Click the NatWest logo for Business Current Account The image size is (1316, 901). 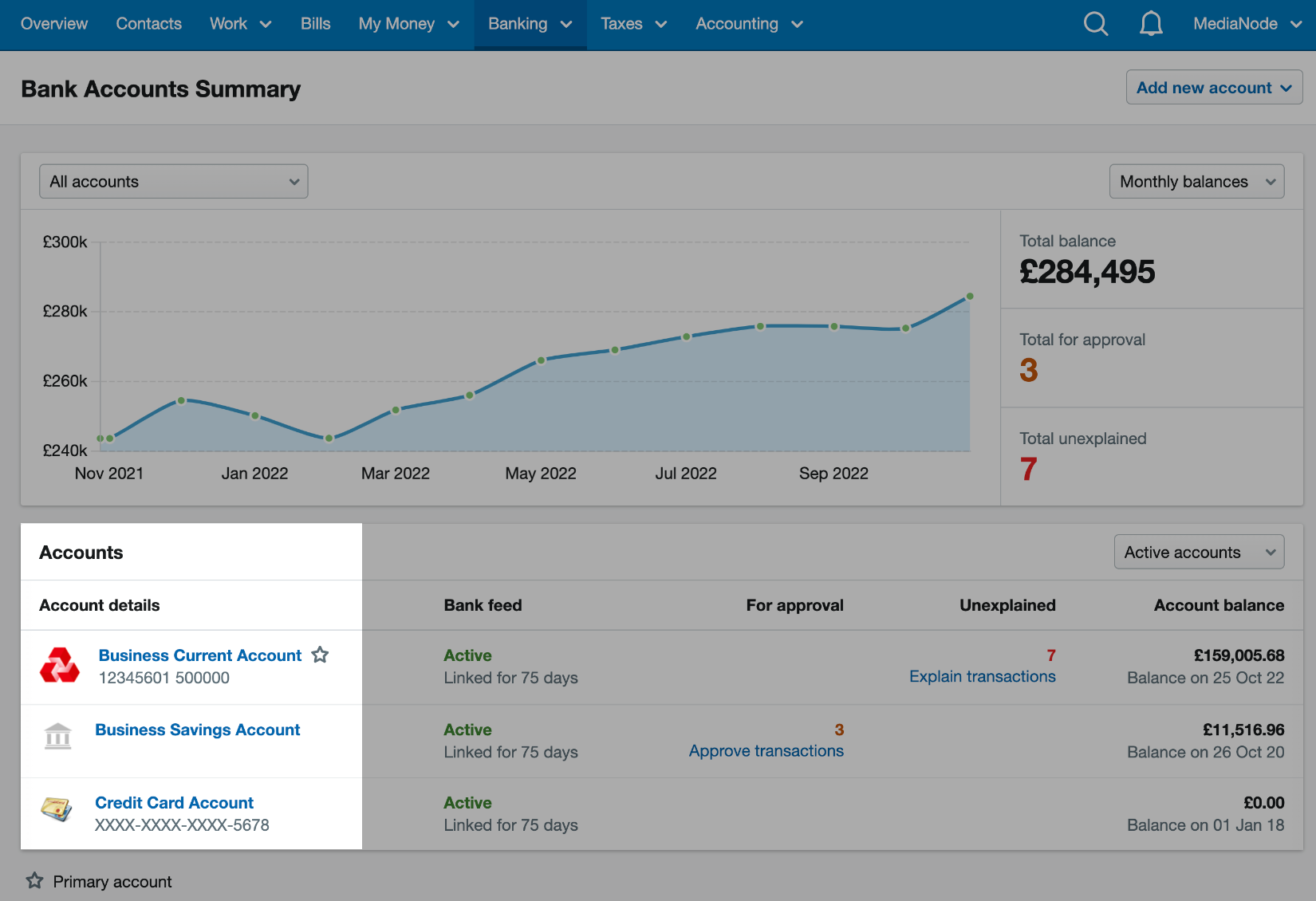click(60, 666)
